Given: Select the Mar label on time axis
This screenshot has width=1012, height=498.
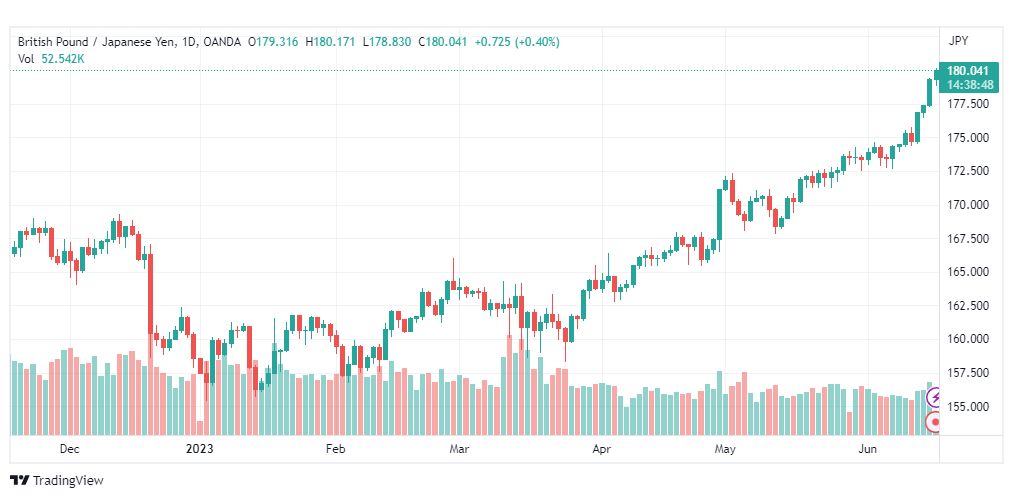Looking at the screenshot, I should click(x=458, y=449).
